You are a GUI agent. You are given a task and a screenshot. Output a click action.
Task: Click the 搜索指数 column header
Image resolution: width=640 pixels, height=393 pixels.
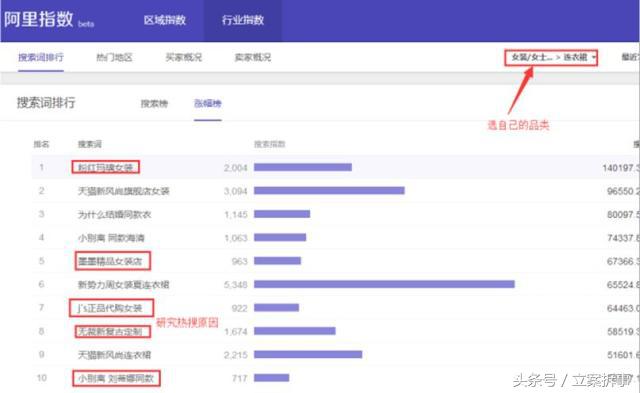[270, 144]
